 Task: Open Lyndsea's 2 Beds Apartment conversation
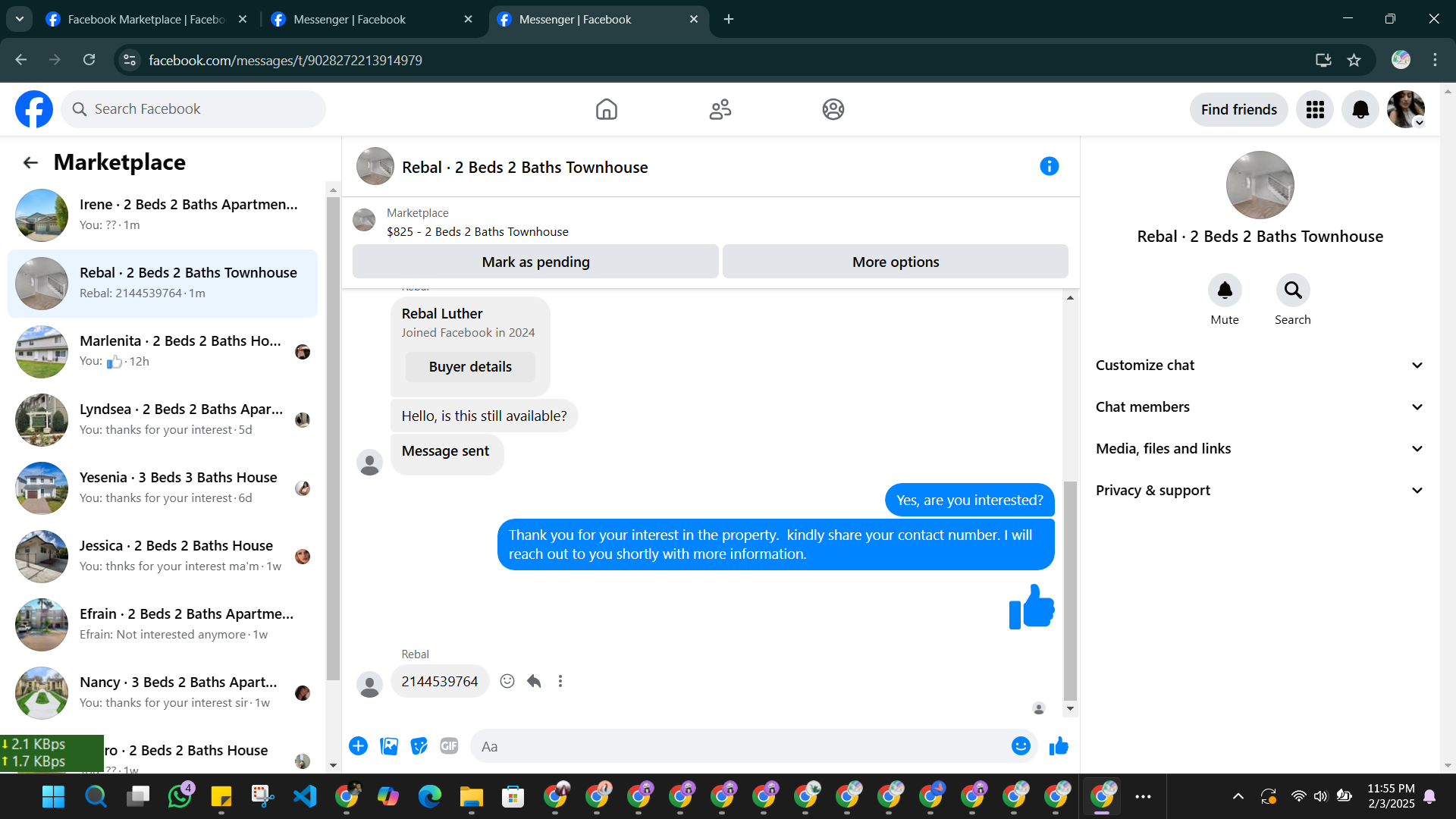(163, 420)
